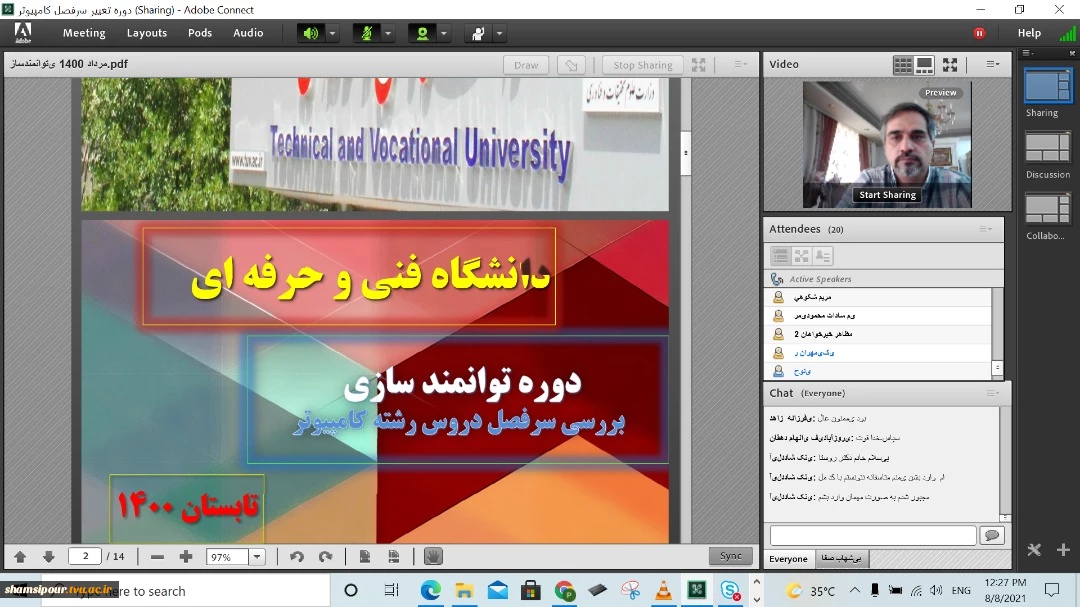This screenshot has height=607, width=1080.
Task: Open layout bar options menu
Action: [x=1027, y=53]
